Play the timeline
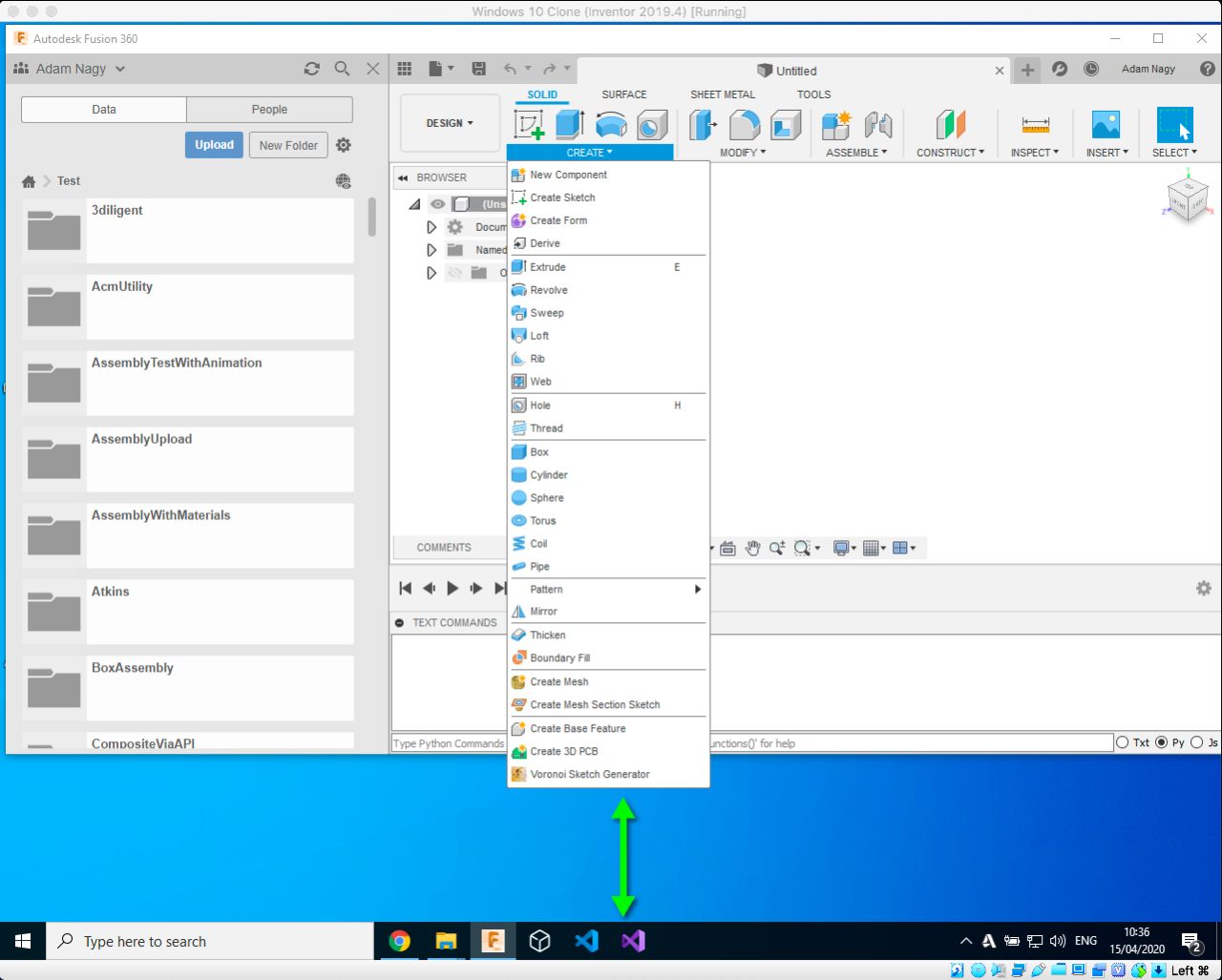Viewport: 1222px width, 980px height. (453, 589)
